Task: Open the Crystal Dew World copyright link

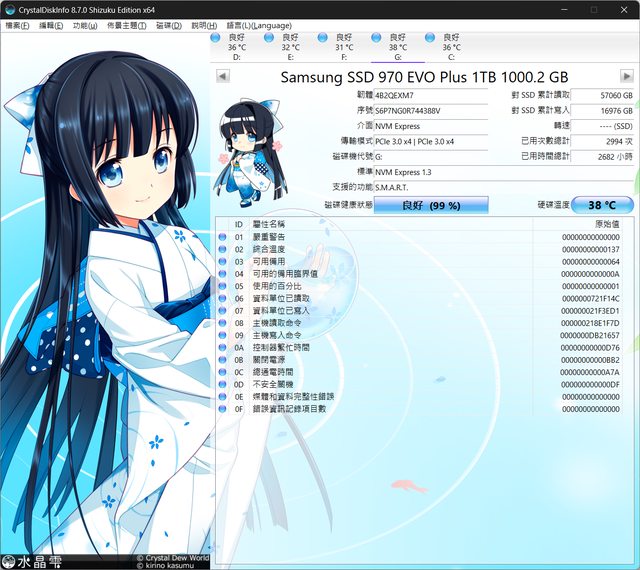Action: click(x=172, y=557)
